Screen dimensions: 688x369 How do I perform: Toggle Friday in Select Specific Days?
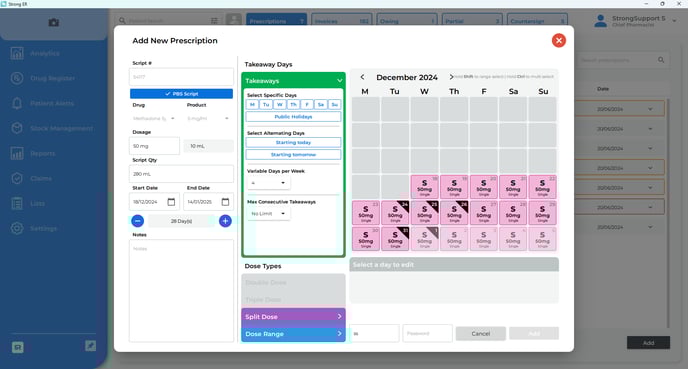click(x=307, y=104)
